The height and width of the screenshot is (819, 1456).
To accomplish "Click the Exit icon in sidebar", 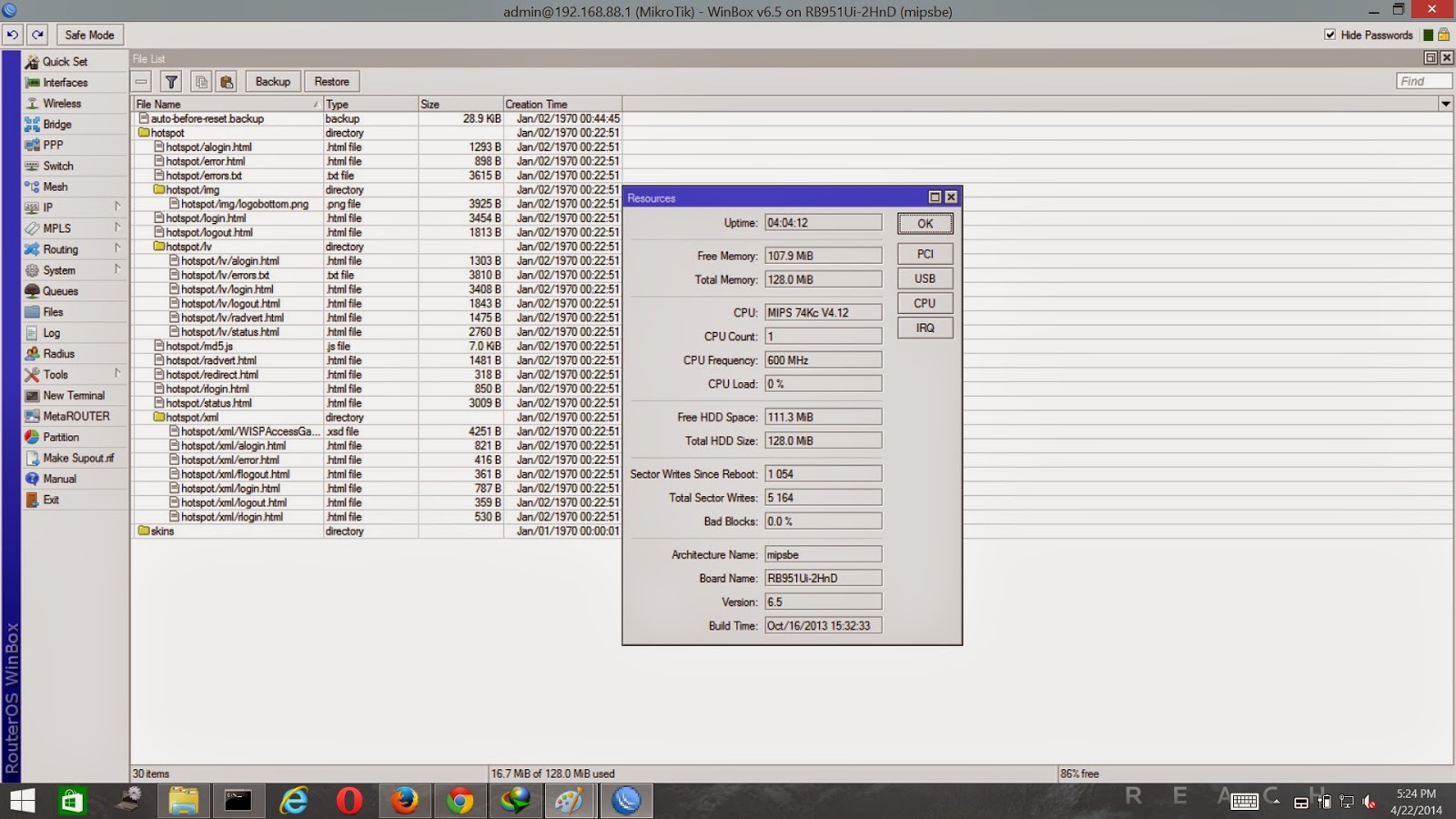I will tap(32, 500).
